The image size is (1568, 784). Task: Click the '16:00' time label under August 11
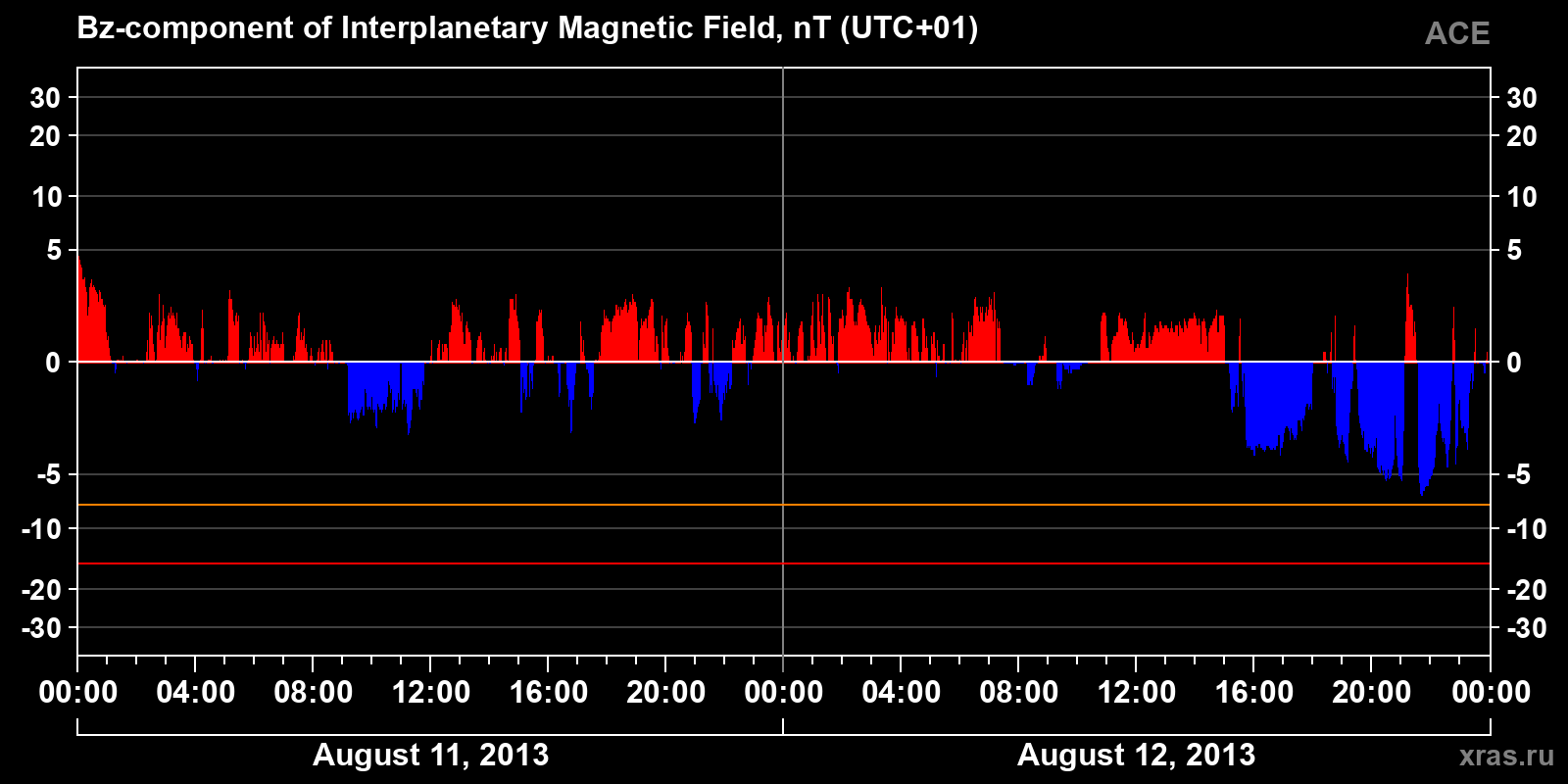tap(549, 693)
